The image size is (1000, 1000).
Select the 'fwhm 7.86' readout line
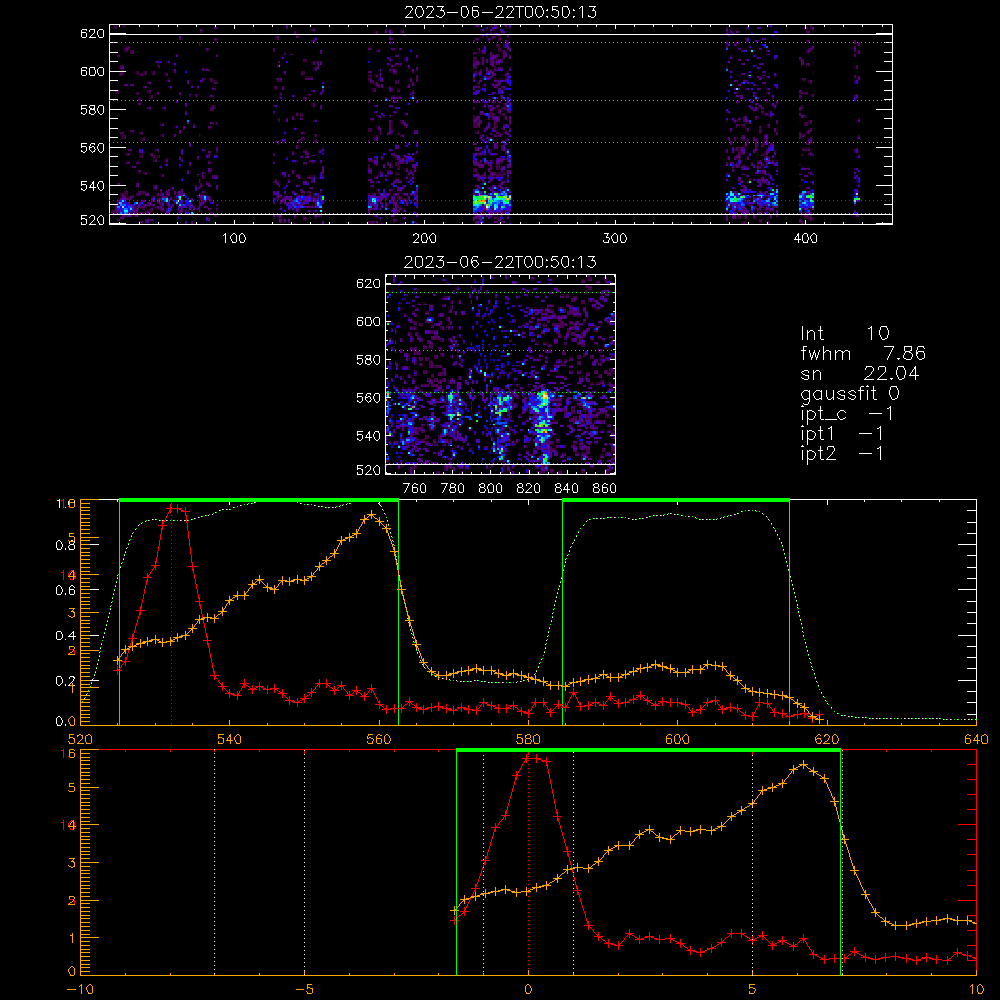tap(863, 353)
